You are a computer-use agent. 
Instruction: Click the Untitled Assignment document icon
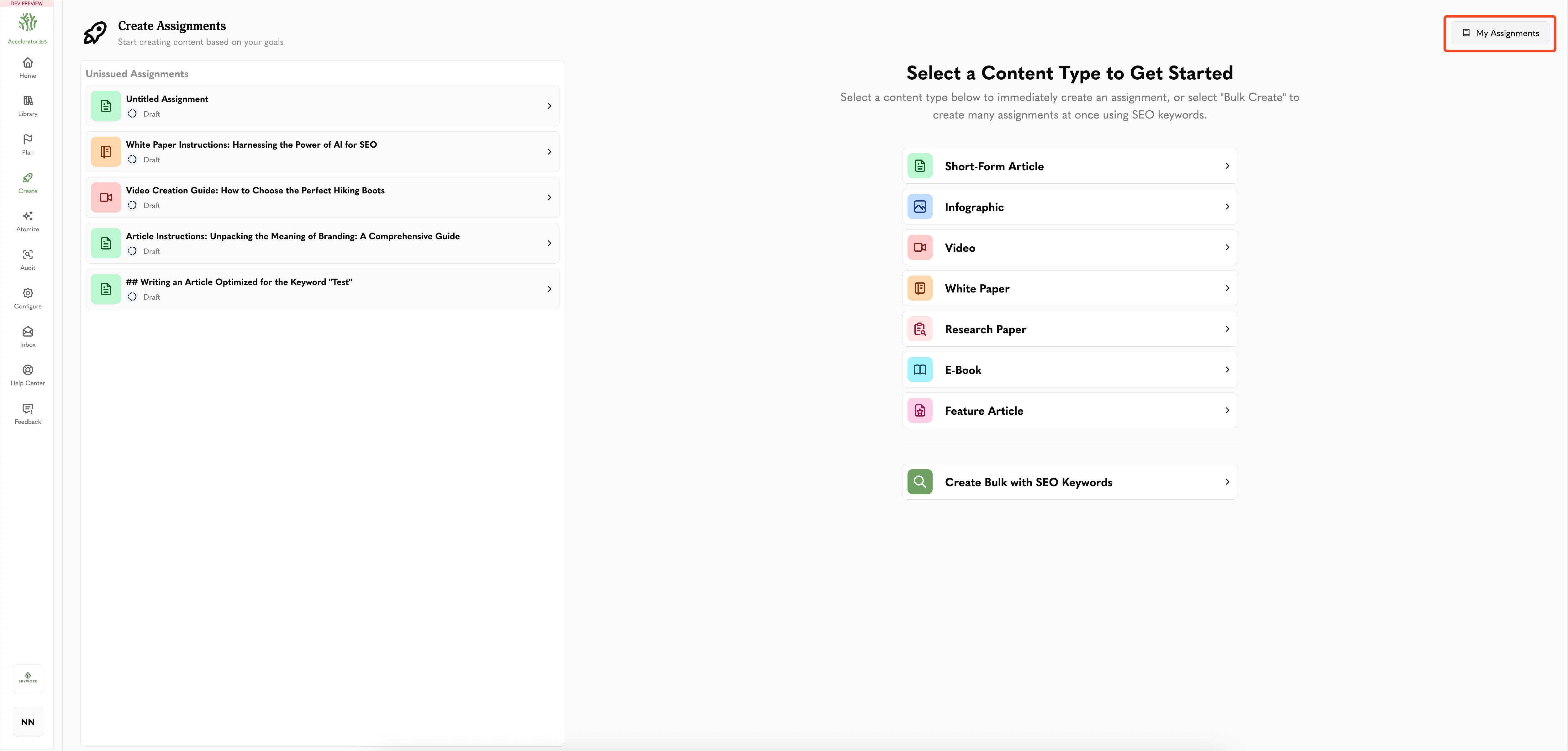coord(106,106)
